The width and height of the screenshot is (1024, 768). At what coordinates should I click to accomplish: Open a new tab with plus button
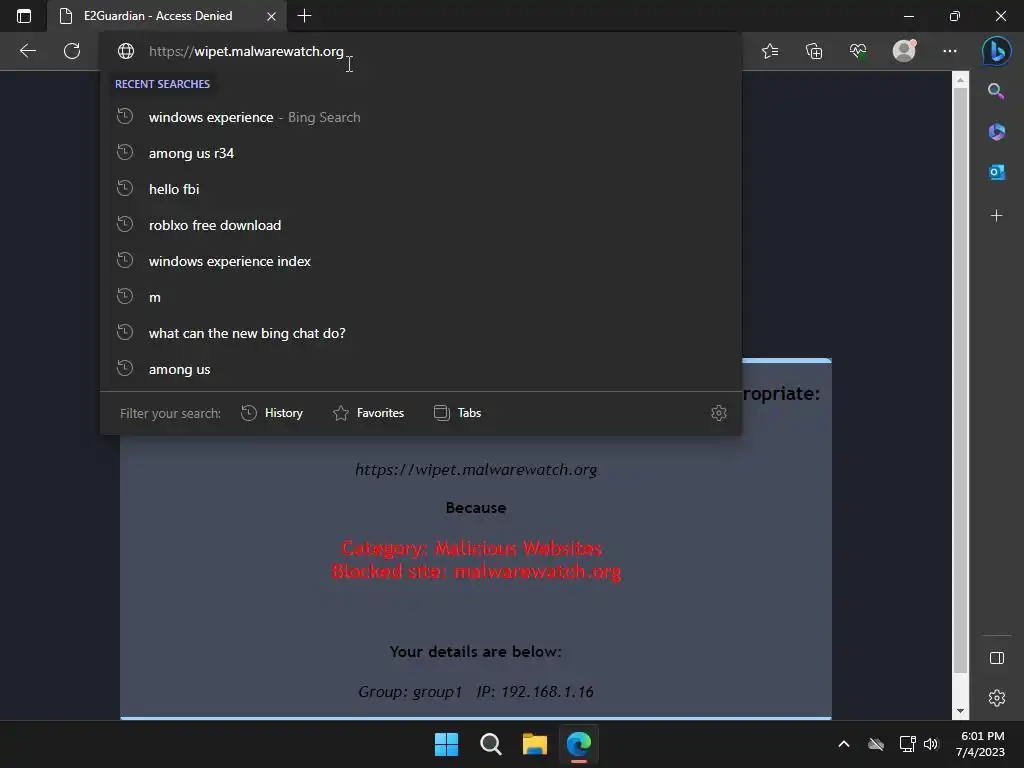point(304,16)
